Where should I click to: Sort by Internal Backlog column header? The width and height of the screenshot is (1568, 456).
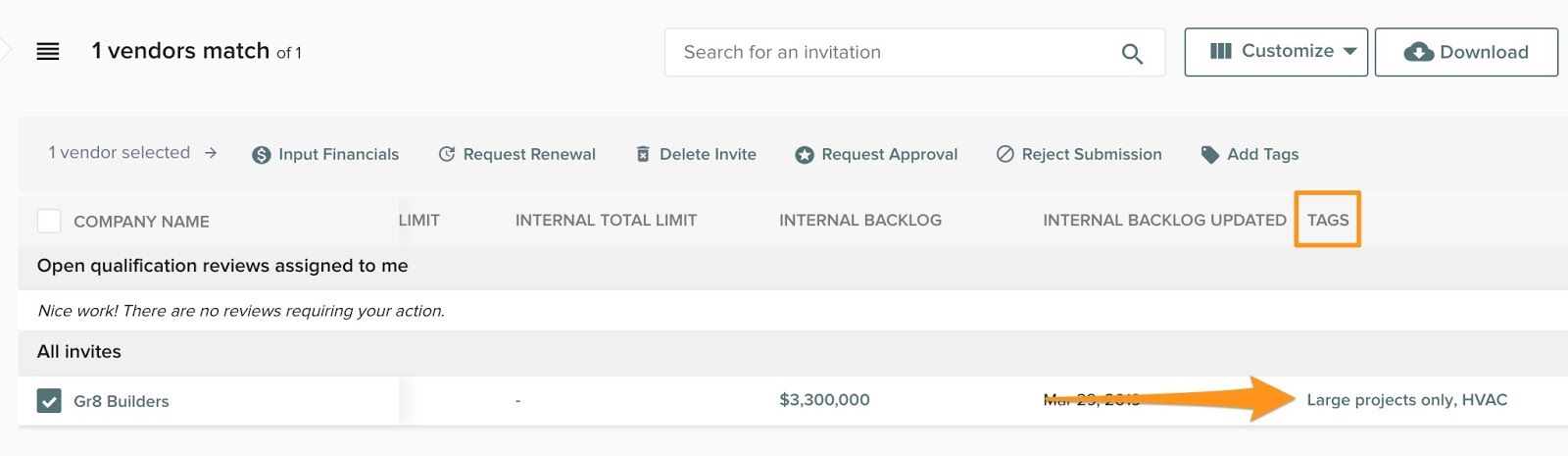[859, 221]
